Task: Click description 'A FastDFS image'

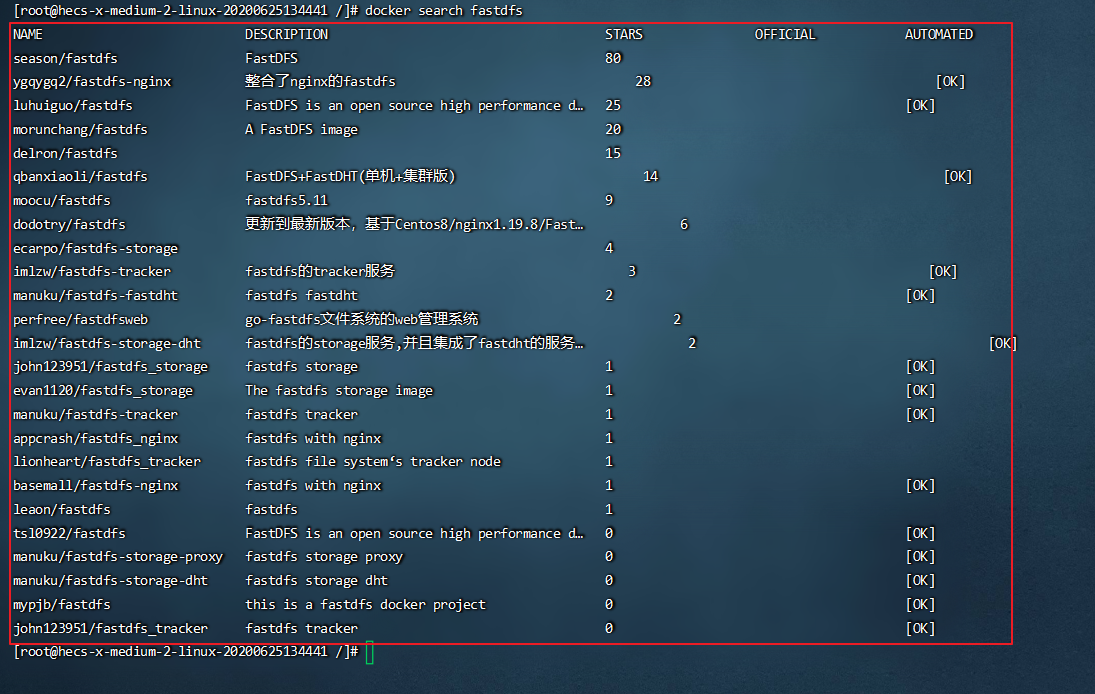Action: point(301,129)
